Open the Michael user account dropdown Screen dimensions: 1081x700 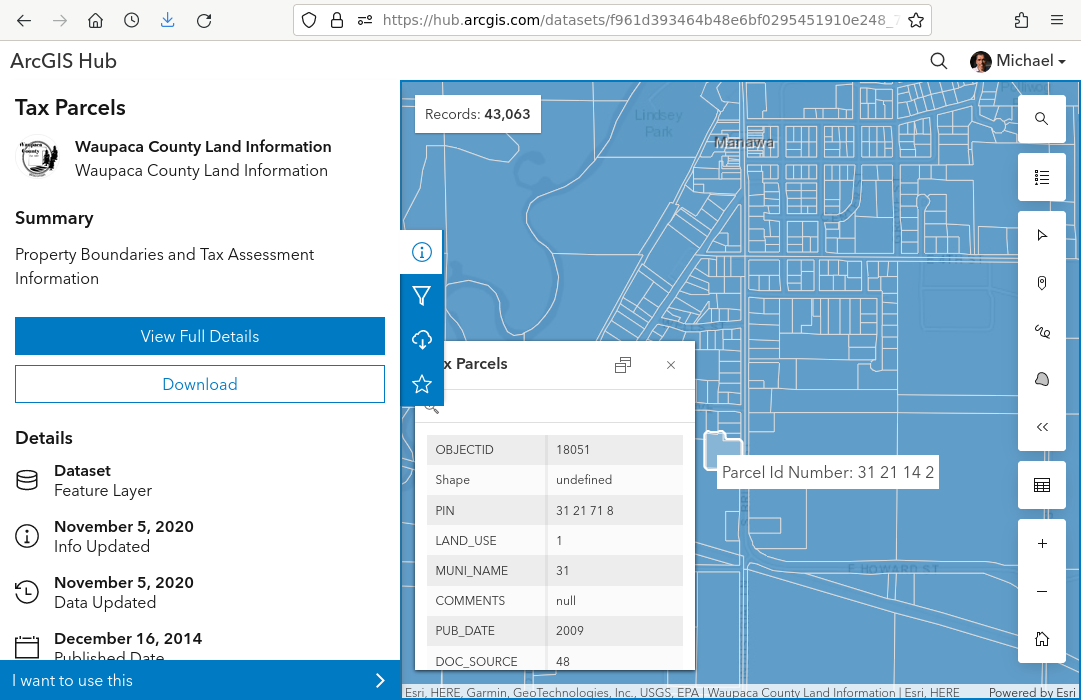[x=1018, y=61]
